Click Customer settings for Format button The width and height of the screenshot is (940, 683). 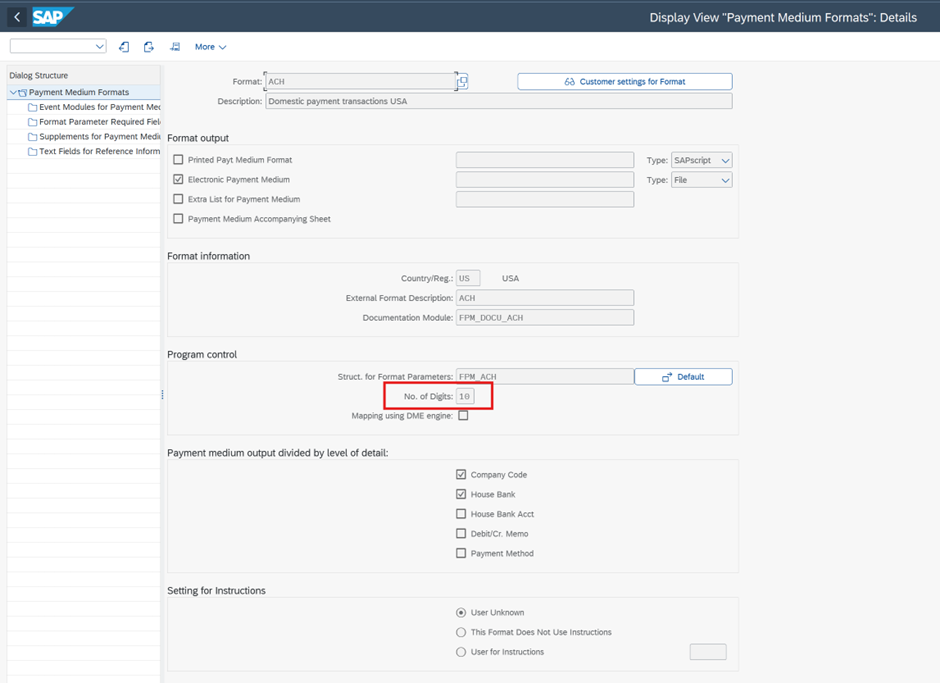click(x=625, y=82)
